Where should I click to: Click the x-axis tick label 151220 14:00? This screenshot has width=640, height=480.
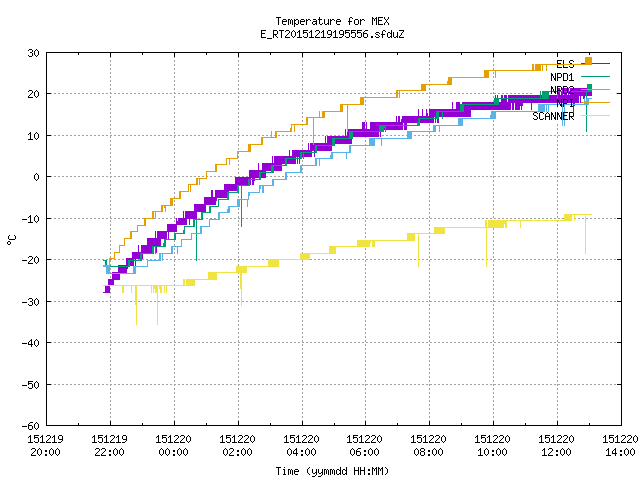point(620,446)
